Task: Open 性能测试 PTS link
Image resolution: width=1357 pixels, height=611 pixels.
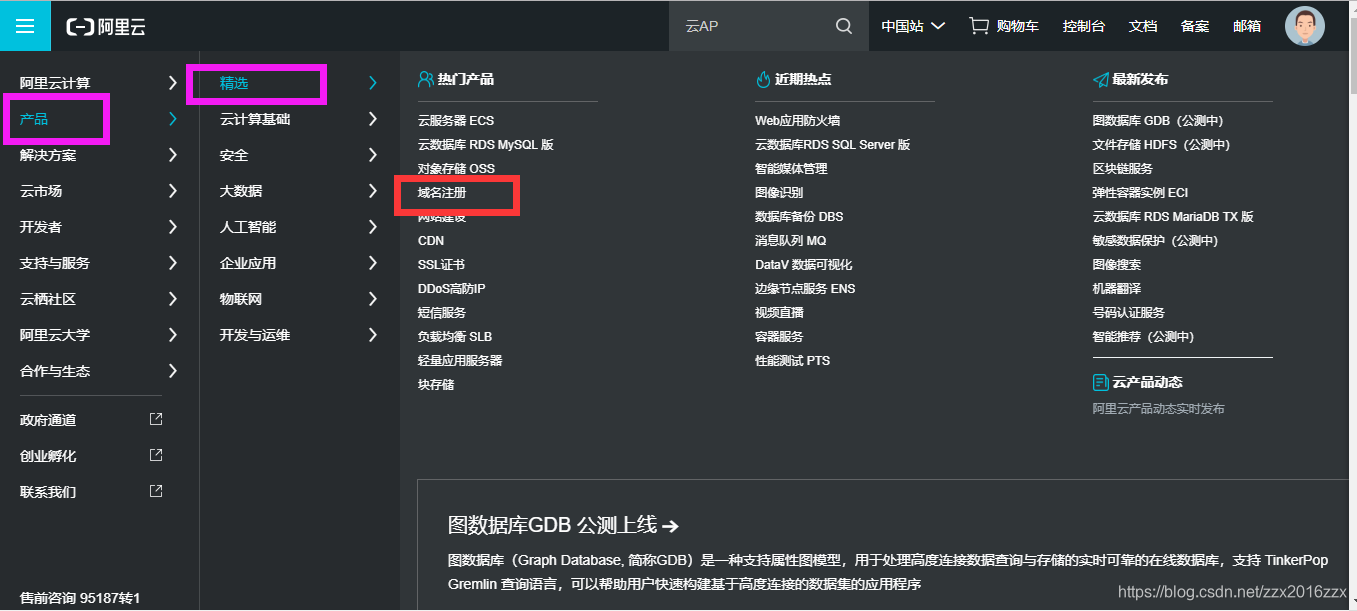Action: (x=792, y=361)
